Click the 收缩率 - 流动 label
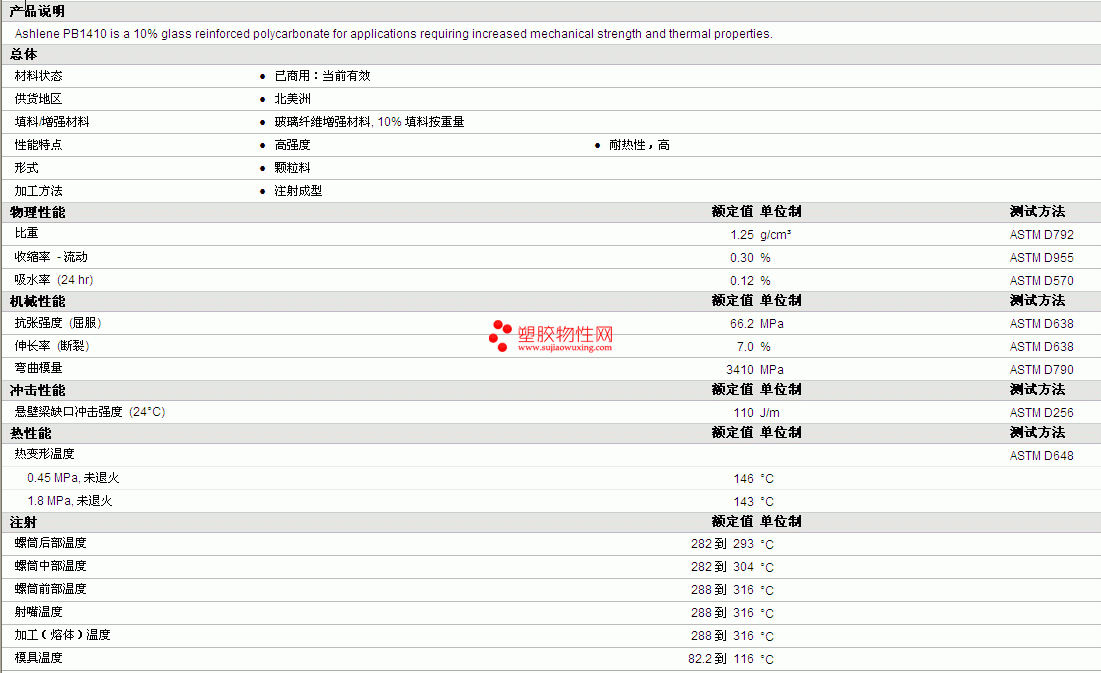The height and width of the screenshot is (673, 1101). [x=51, y=257]
